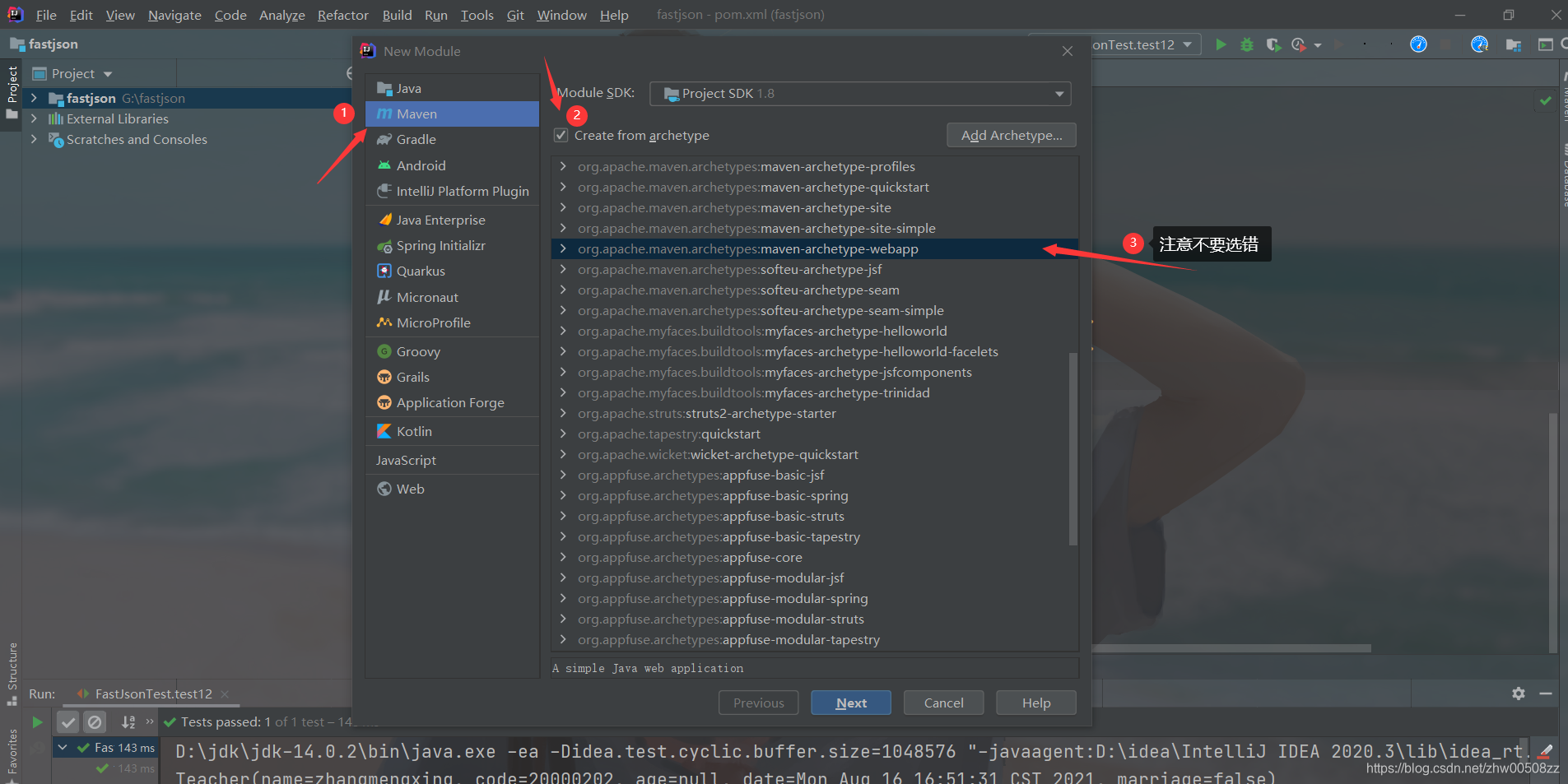Pick Grails from the list

point(452,377)
